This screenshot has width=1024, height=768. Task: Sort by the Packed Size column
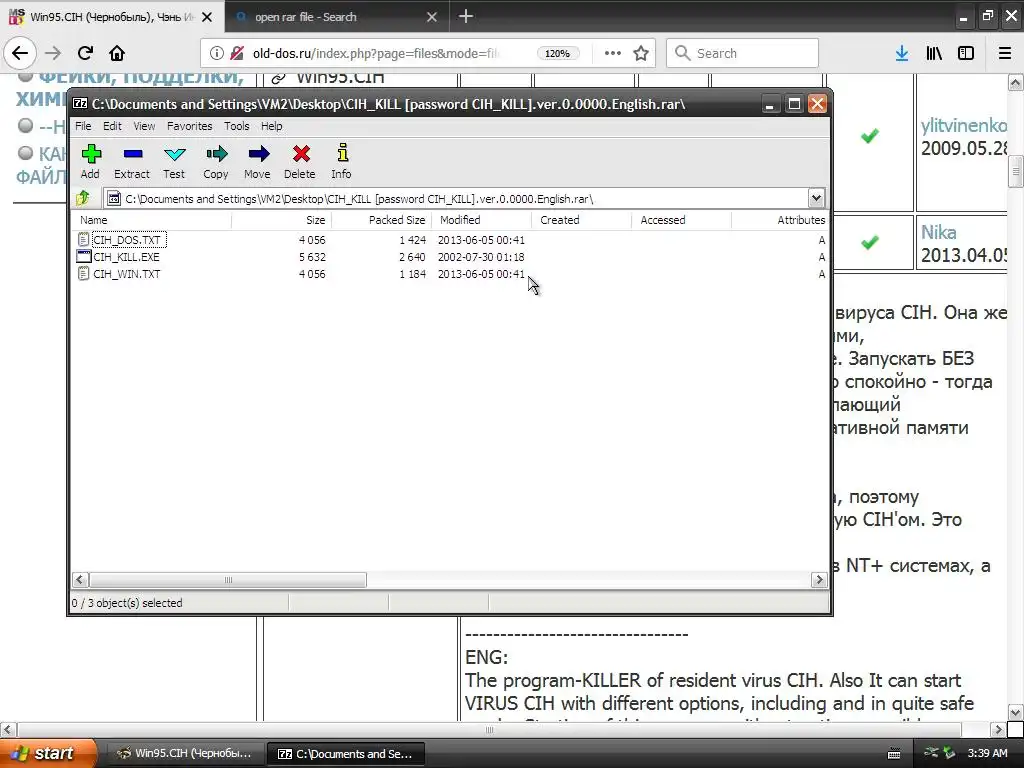coord(381,220)
